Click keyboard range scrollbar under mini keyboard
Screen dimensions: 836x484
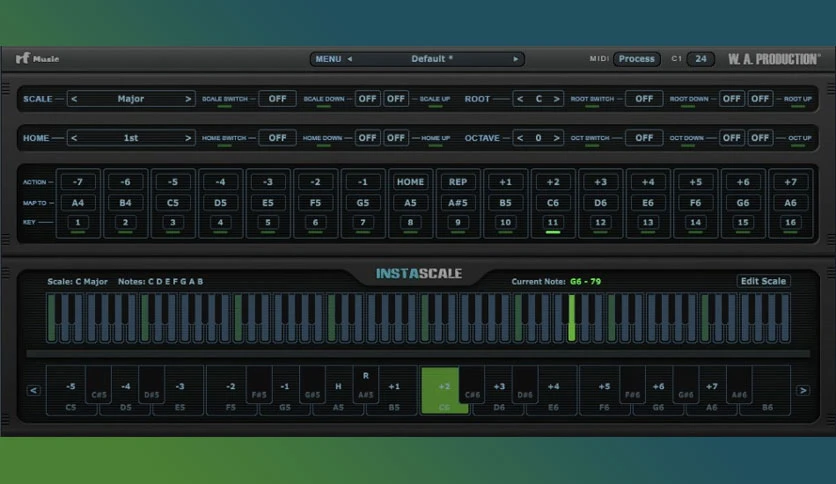[418, 353]
